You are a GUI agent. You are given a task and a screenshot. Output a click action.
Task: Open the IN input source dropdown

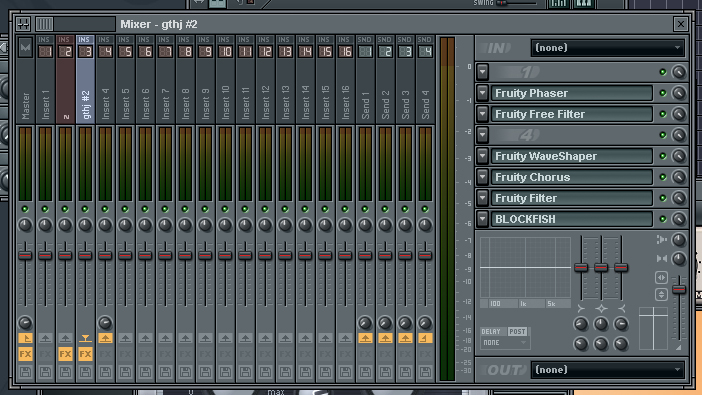[608, 48]
